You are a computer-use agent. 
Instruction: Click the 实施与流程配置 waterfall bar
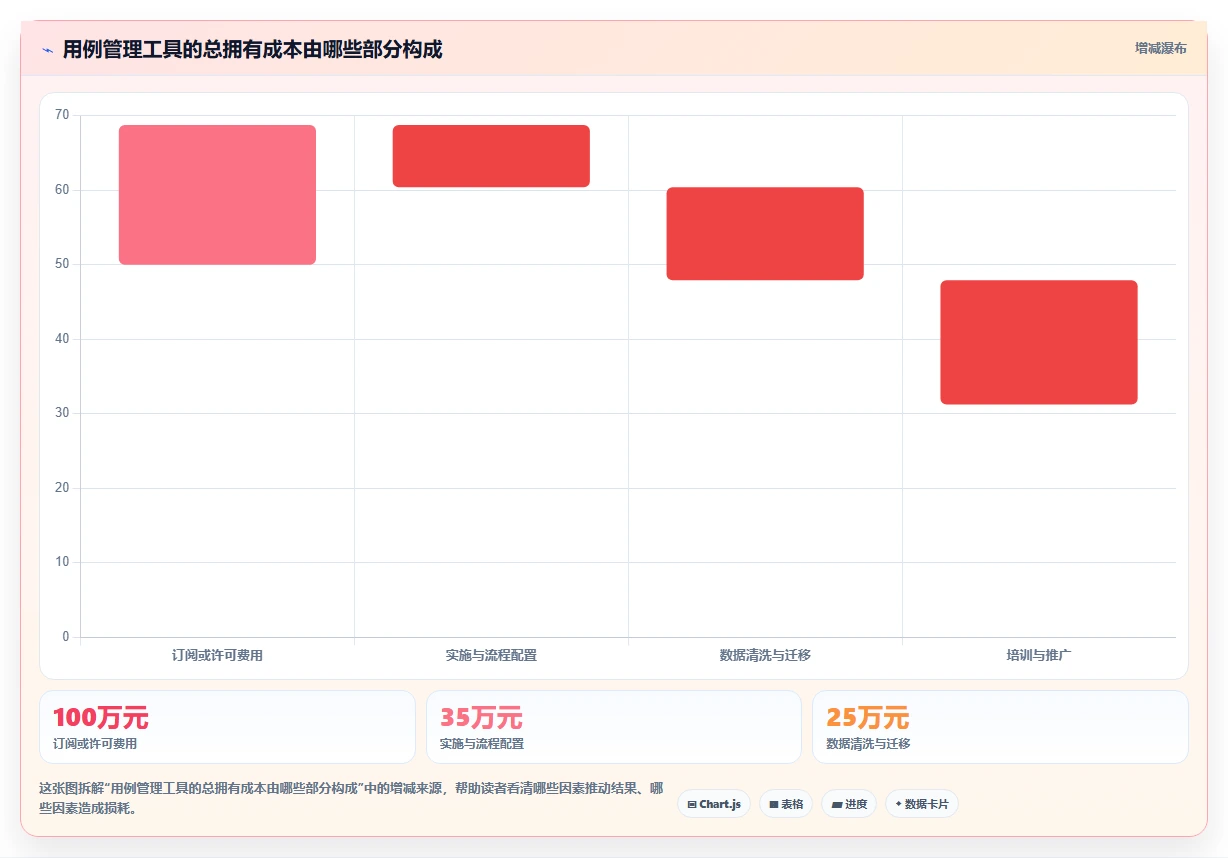(x=491, y=156)
